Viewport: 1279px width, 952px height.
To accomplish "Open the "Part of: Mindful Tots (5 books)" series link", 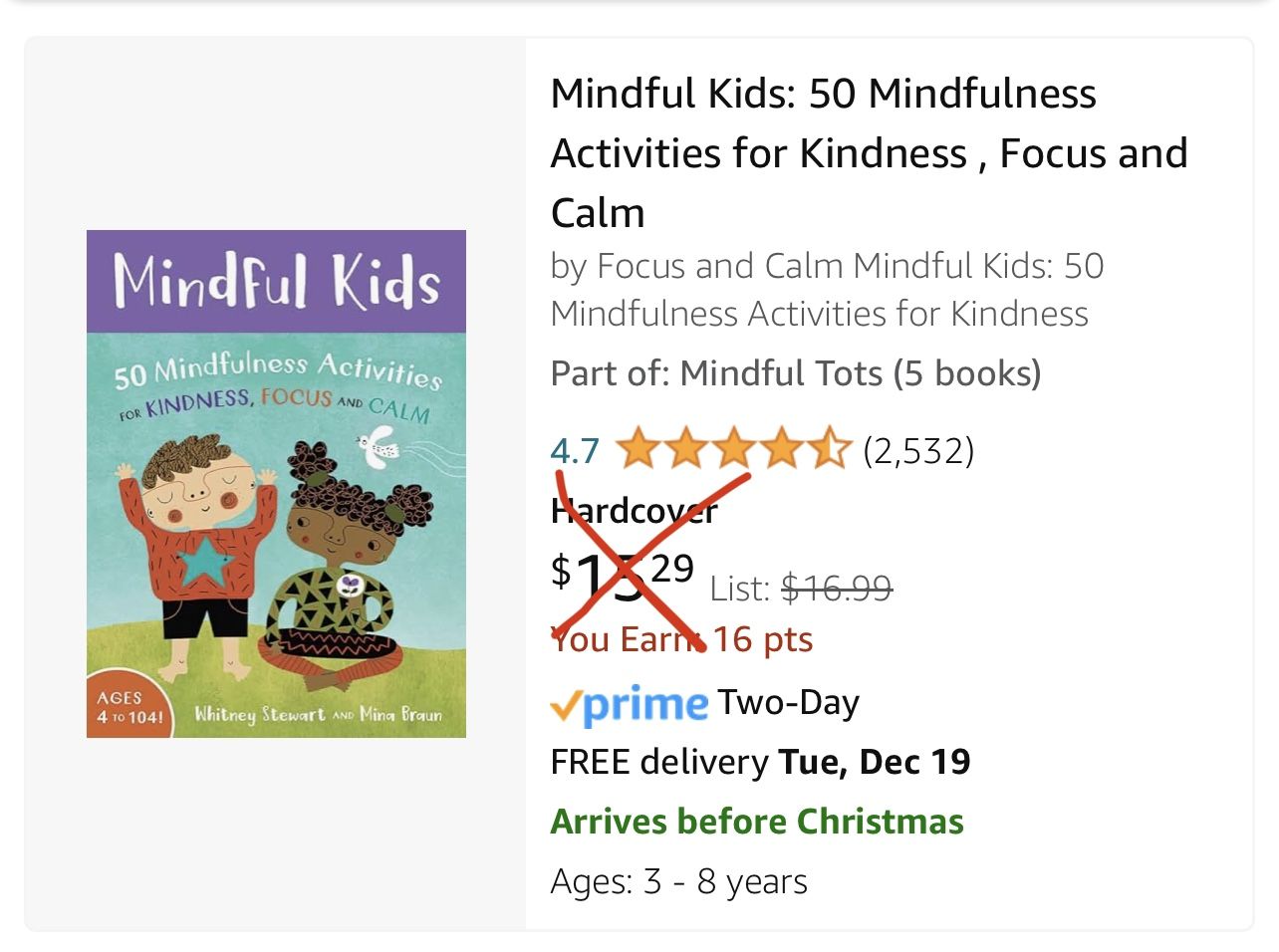I will [795, 373].
